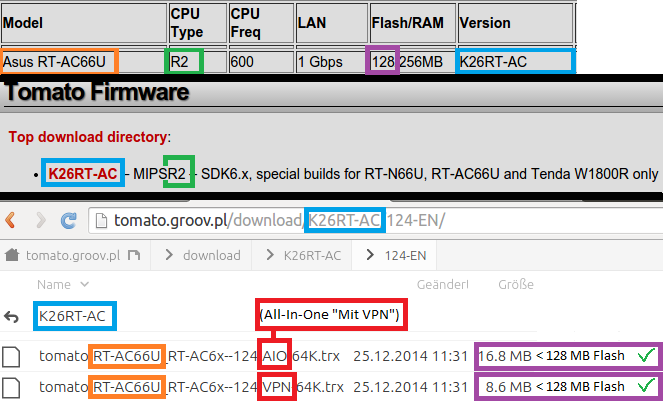Click the Version table header
Screen dimensions: 664x401
515,23
